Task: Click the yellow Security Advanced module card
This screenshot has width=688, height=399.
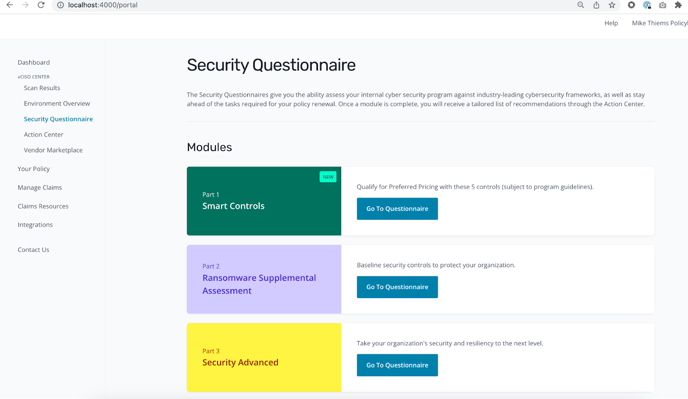Action: tap(264, 357)
